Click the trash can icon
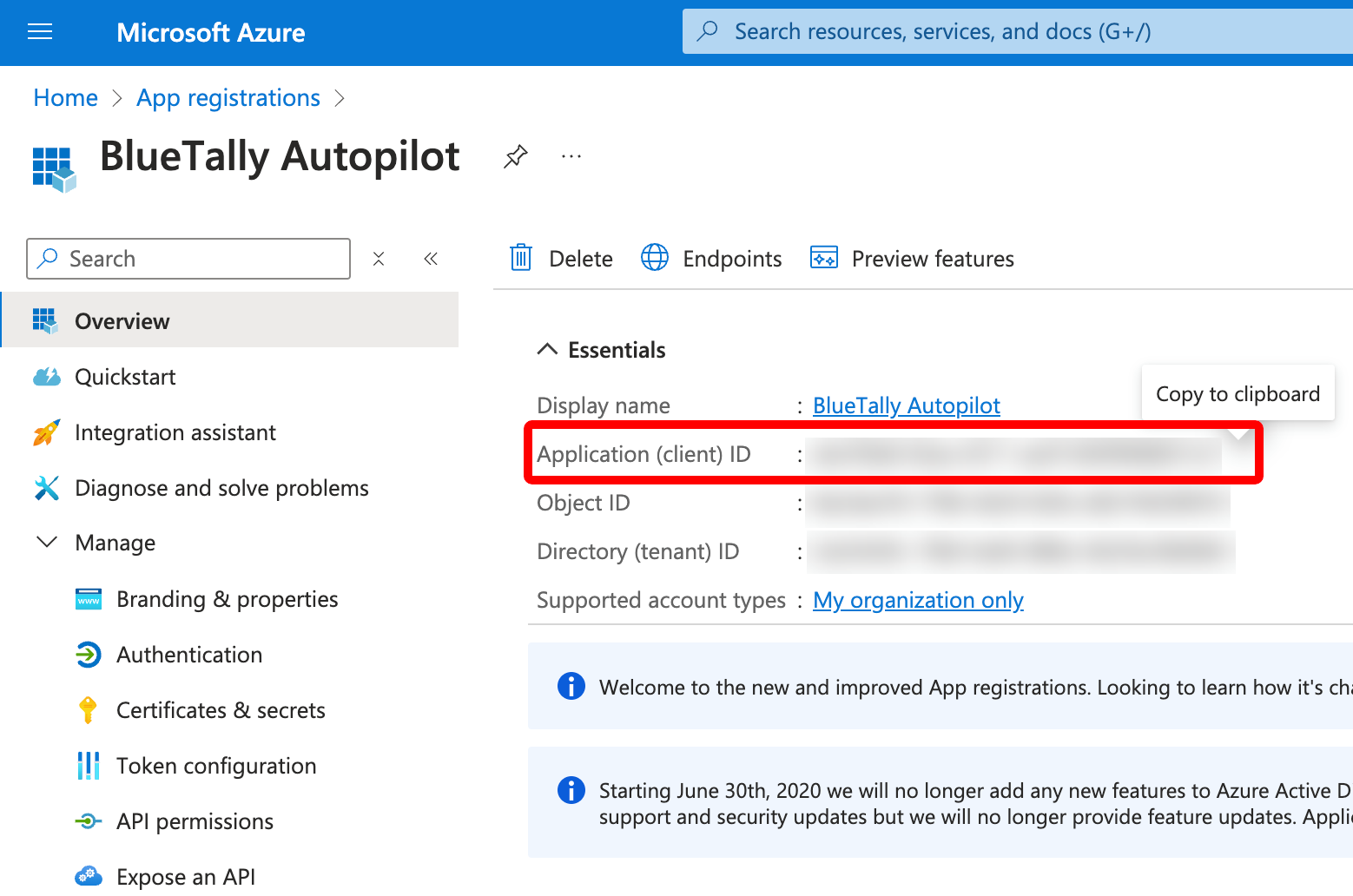 pyautogui.click(x=521, y=258)
